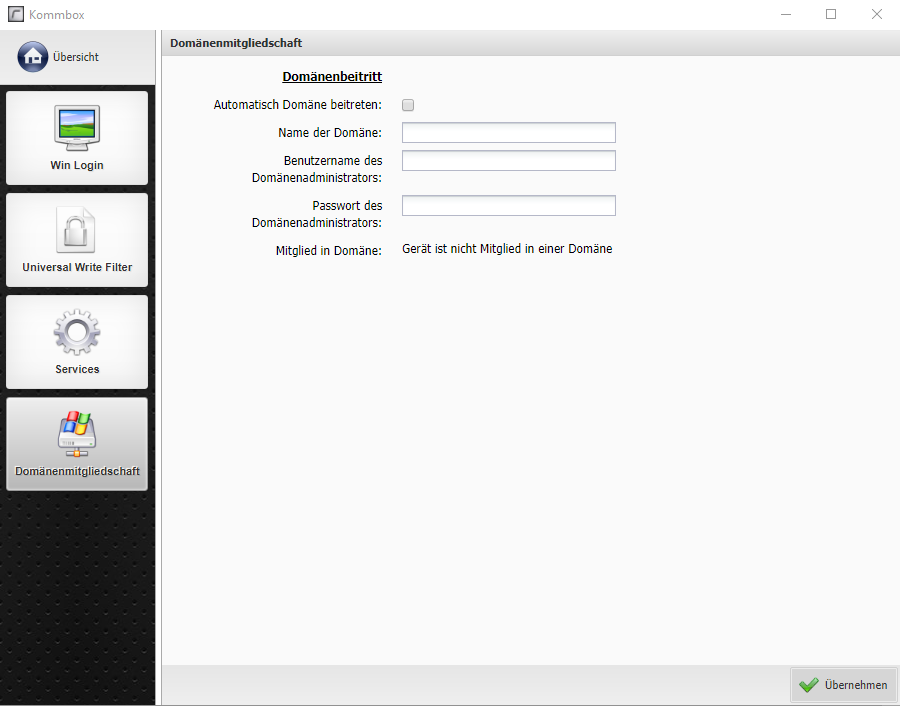Viewport: 900px width, 706px height.
Task: Select the Universal Write Filter padlock icon
Action: point(77,230)
